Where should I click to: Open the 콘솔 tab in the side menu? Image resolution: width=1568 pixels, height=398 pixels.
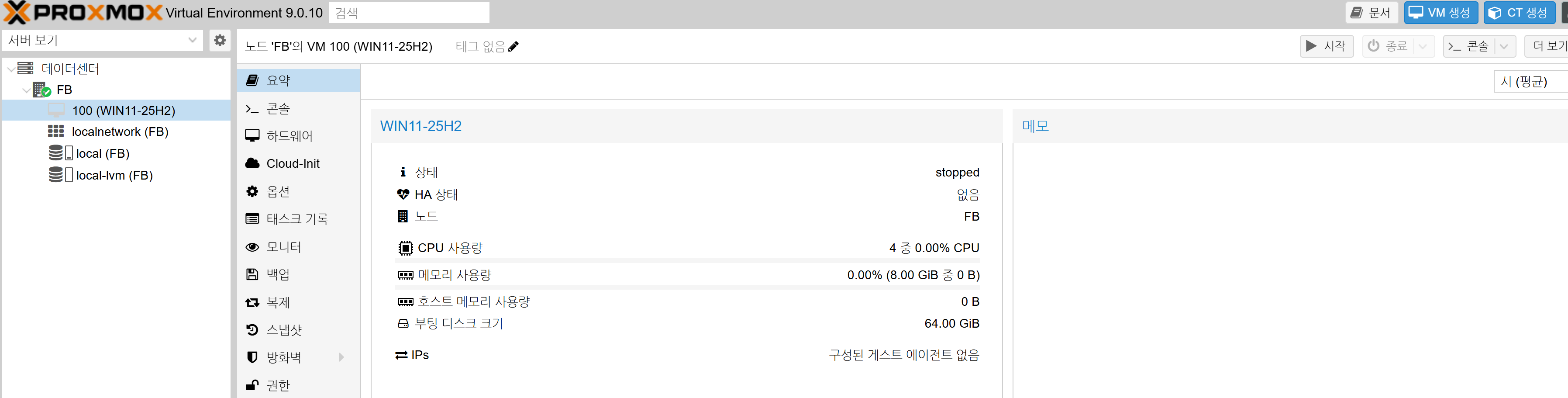coord(298,109)
